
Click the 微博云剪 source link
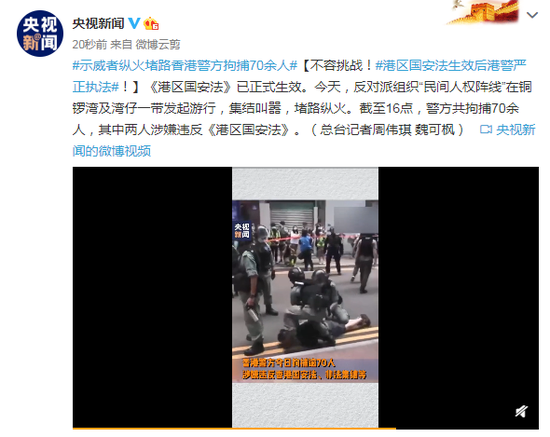158,45
